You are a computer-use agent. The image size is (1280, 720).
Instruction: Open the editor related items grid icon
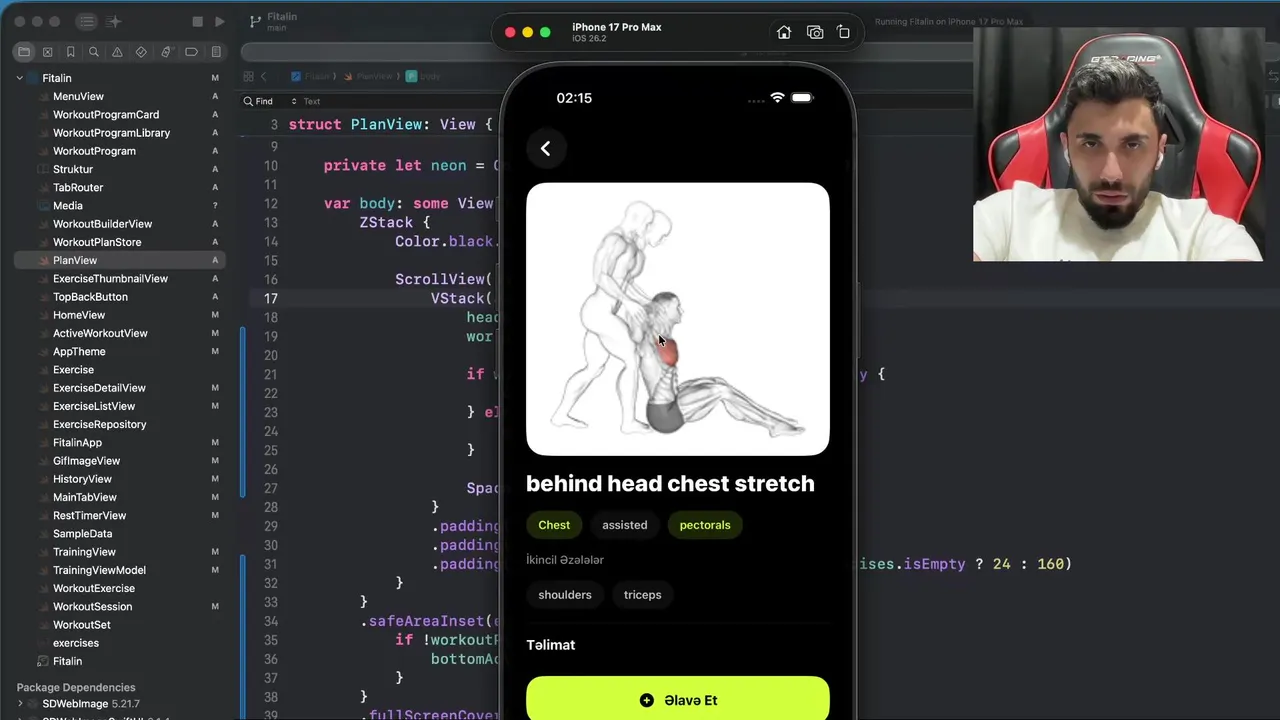point(248,76)
